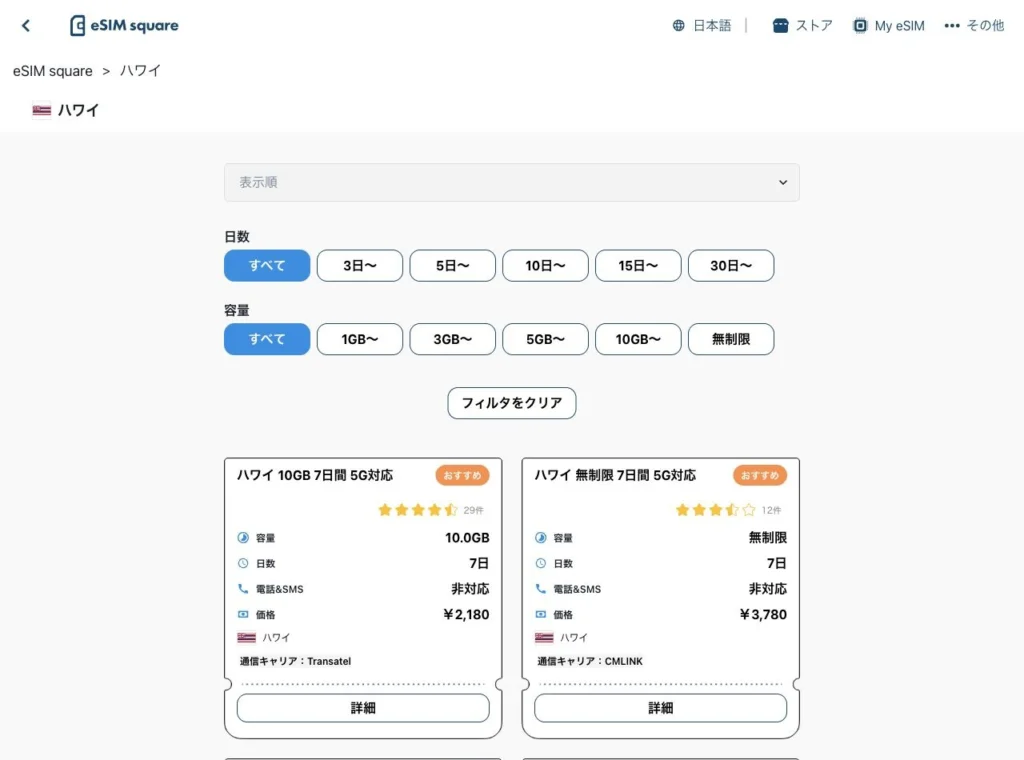Screen dimensions: 1024x760
Task: Open the その他 menu label
Action: 985,25
